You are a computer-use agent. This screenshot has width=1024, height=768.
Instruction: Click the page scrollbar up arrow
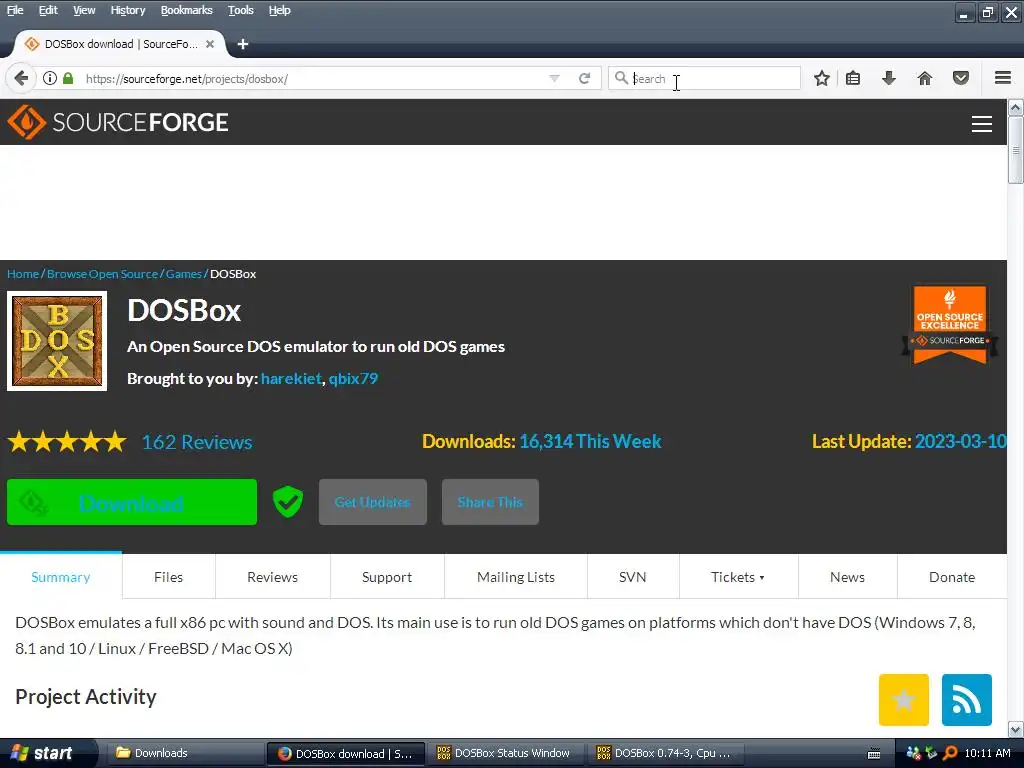pyautogui.click(x=1016, y=107)
